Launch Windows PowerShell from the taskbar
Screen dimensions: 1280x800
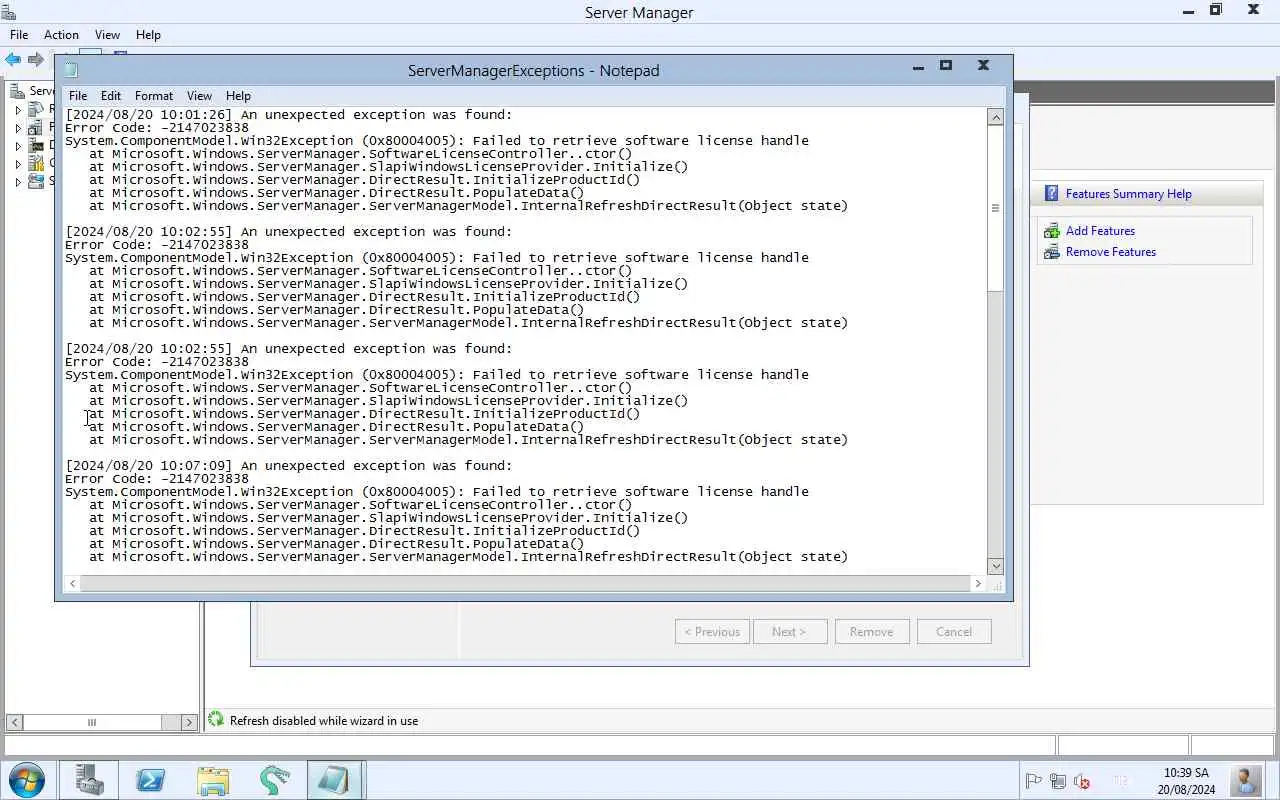[x=151, y=780]
